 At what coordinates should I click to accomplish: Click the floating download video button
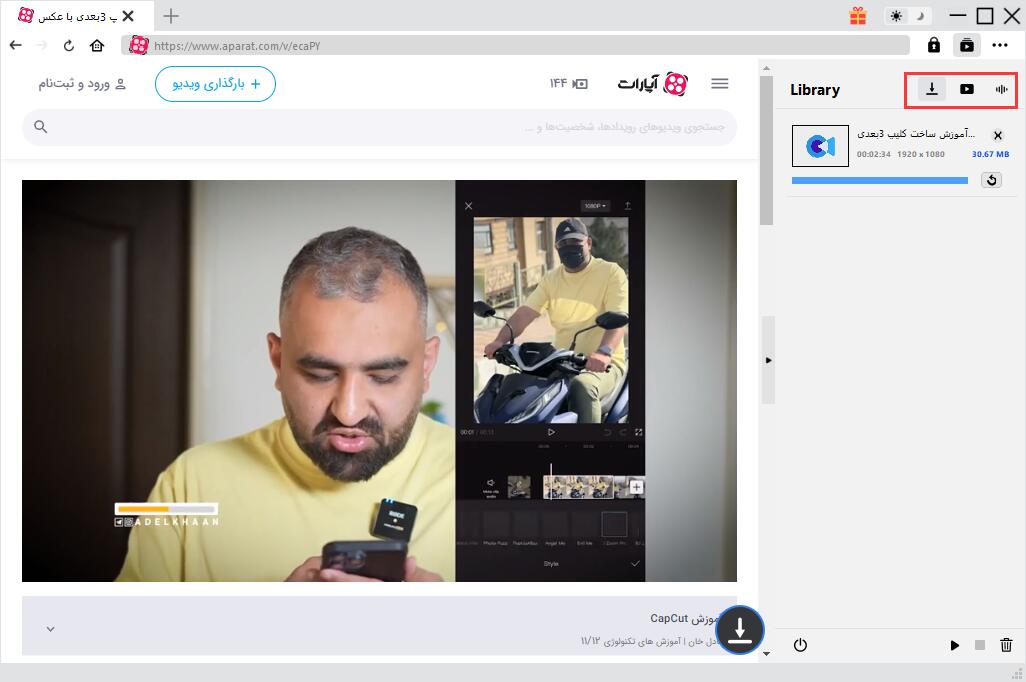pyautogui.click(x=739, y=630)
